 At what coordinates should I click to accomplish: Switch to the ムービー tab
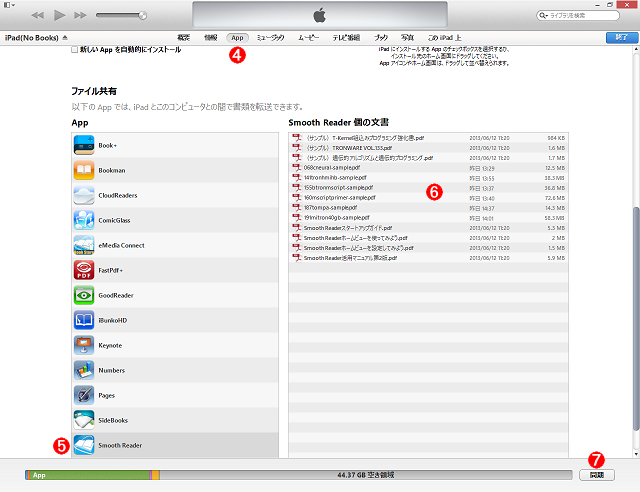[308, 38]
